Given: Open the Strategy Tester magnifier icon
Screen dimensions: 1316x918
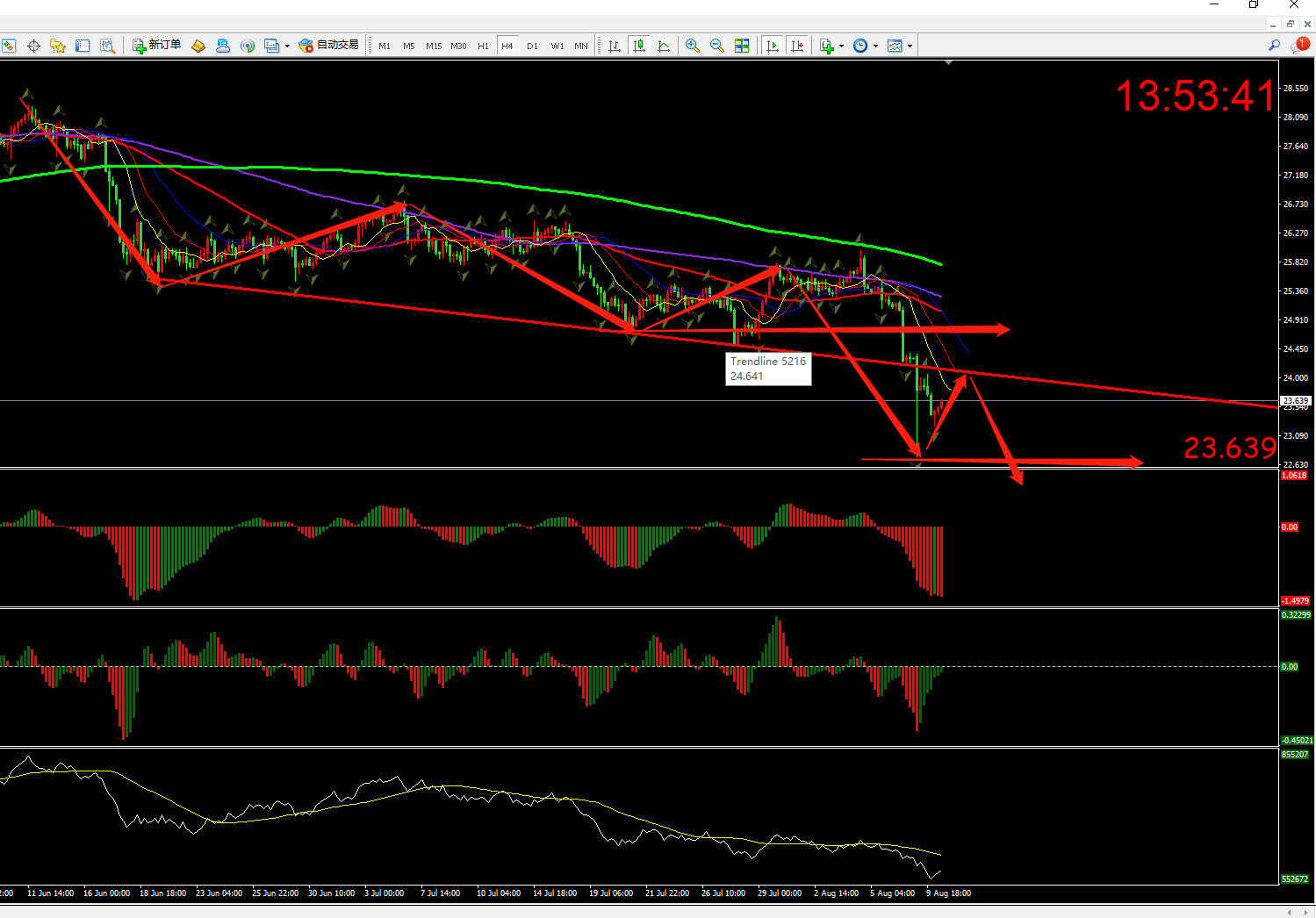Looking at the screenshot, I should (107, 46).
